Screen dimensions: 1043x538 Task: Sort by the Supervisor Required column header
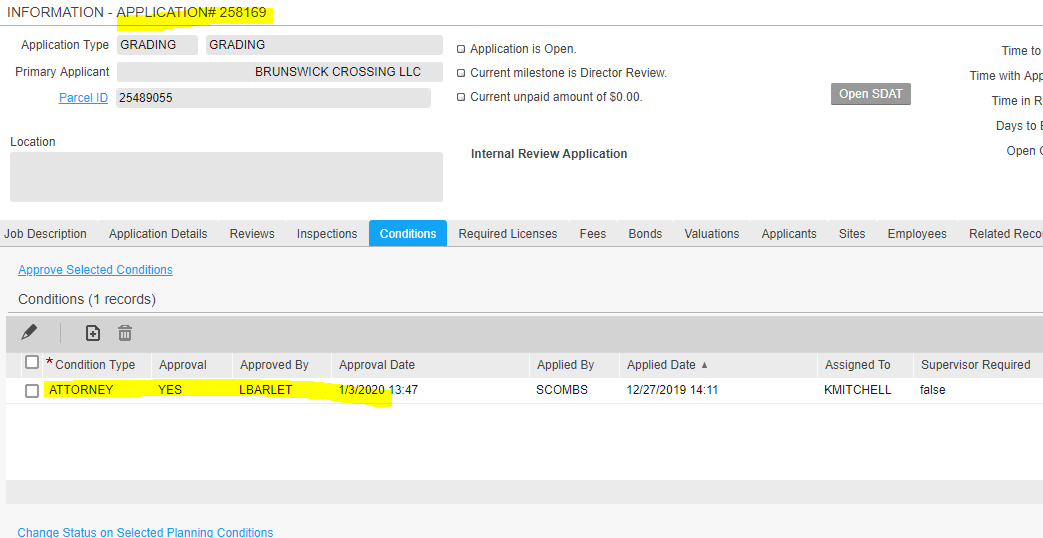[976, 365]
